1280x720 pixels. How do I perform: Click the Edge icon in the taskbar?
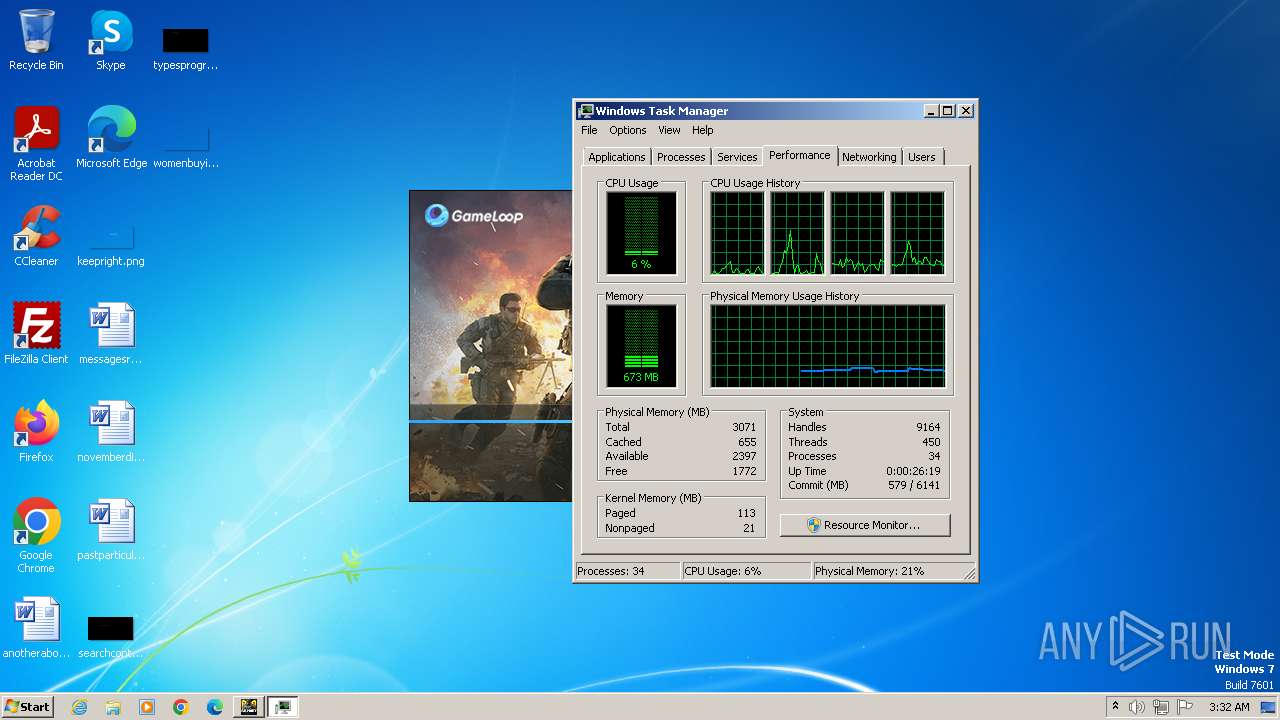pos(215,707)
